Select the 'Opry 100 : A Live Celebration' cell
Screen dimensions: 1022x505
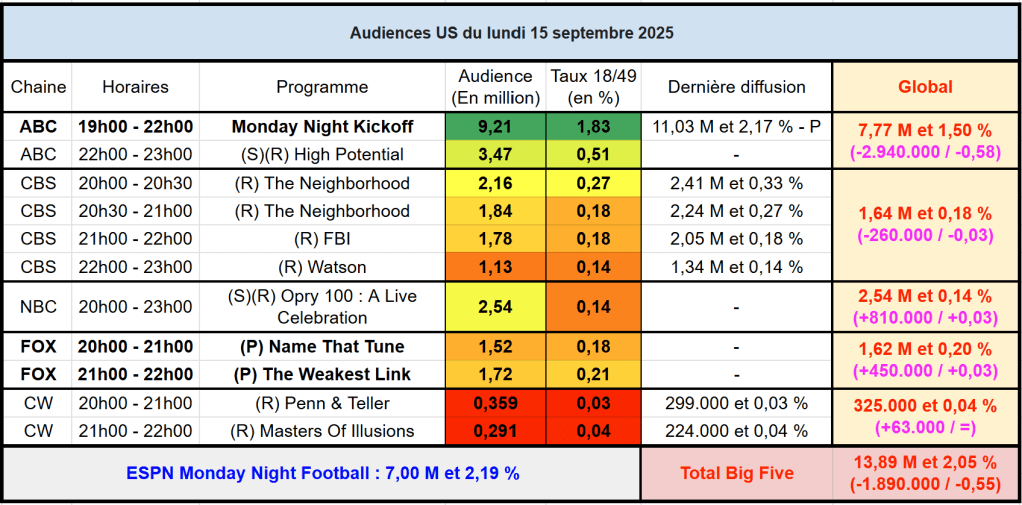coord(322,307)
